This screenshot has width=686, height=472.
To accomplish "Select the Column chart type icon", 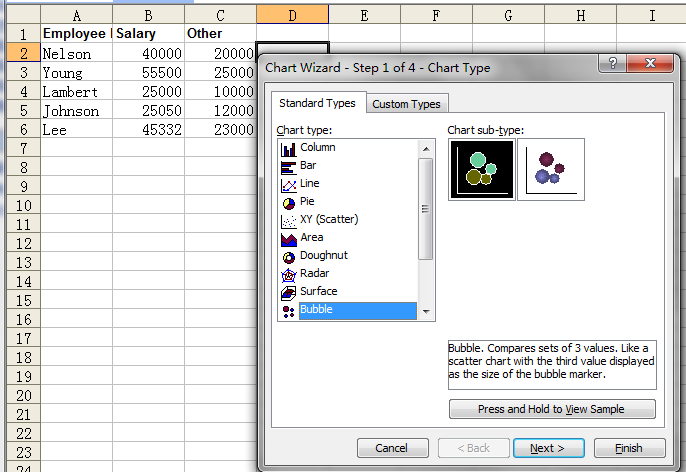I will click(288, 149).
